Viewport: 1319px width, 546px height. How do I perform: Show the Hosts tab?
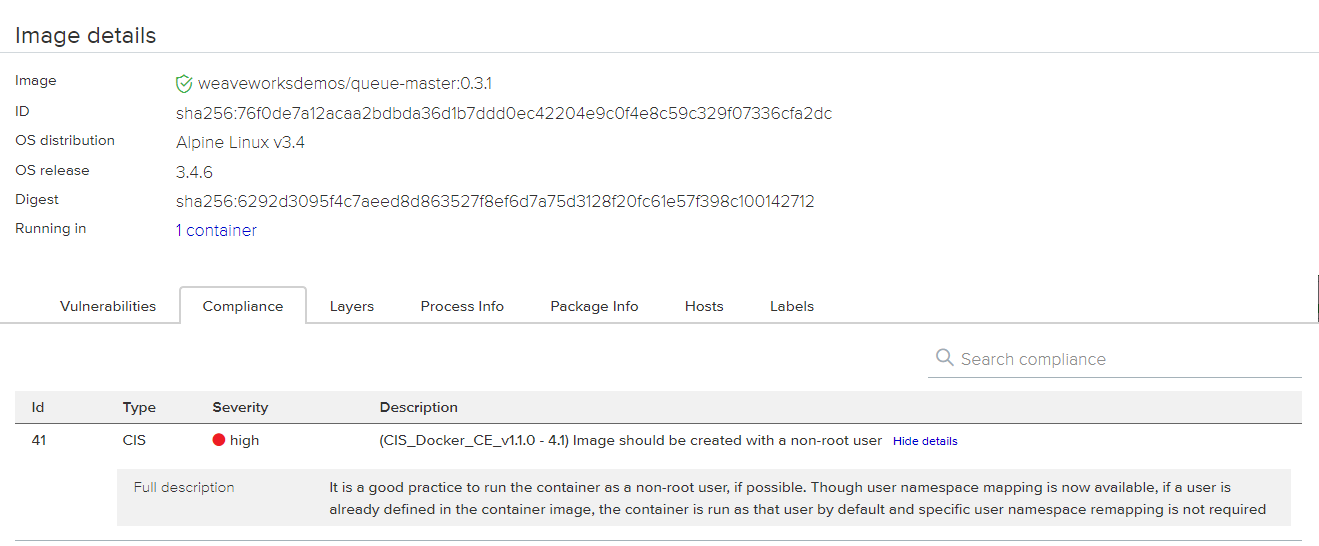point(704,306)
